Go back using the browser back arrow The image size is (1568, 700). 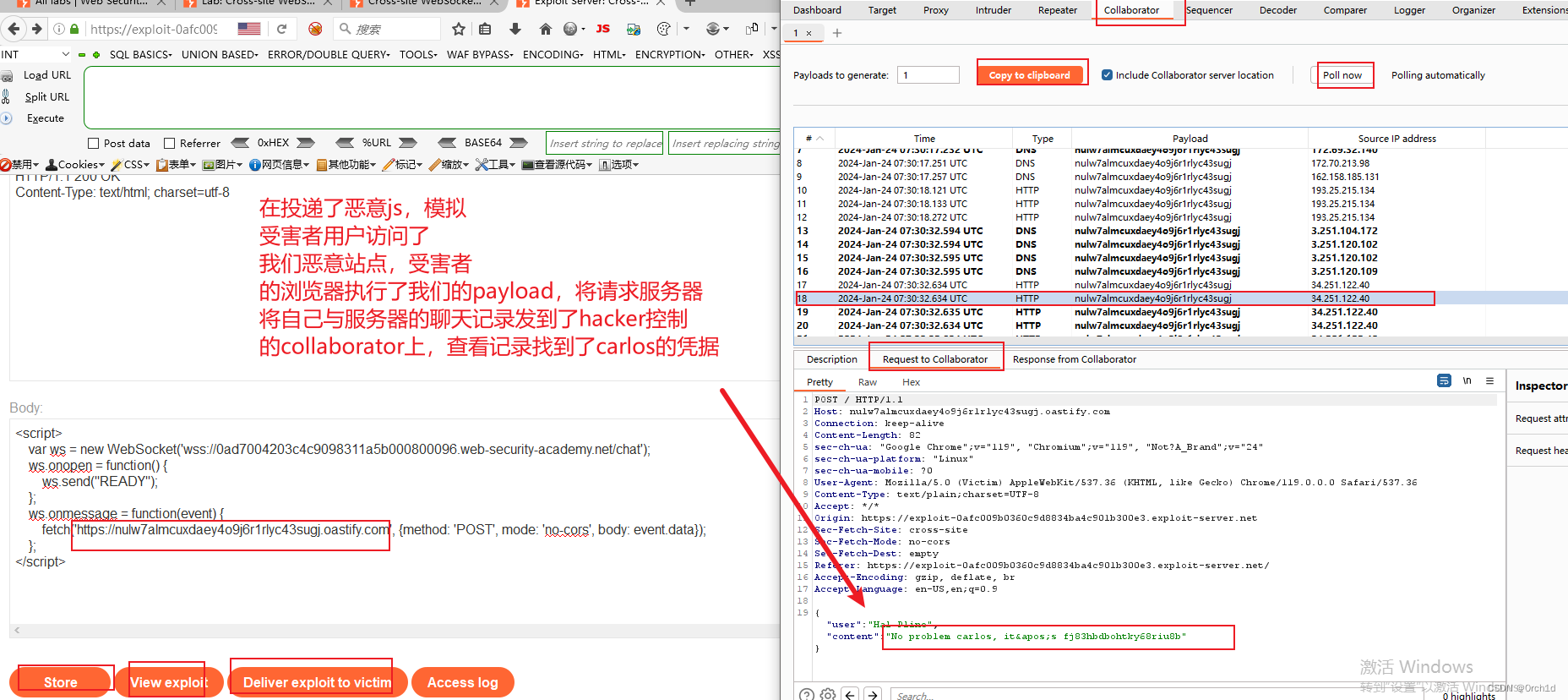point(13,29)
